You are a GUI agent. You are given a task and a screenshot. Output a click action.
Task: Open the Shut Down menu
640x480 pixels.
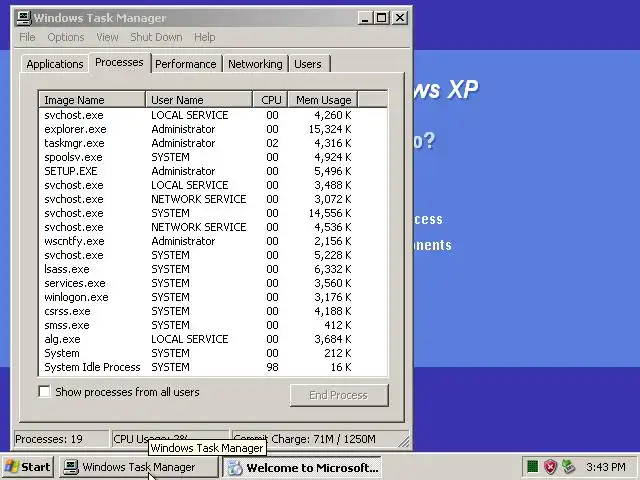pyautogui.click(x=156, y=37)
